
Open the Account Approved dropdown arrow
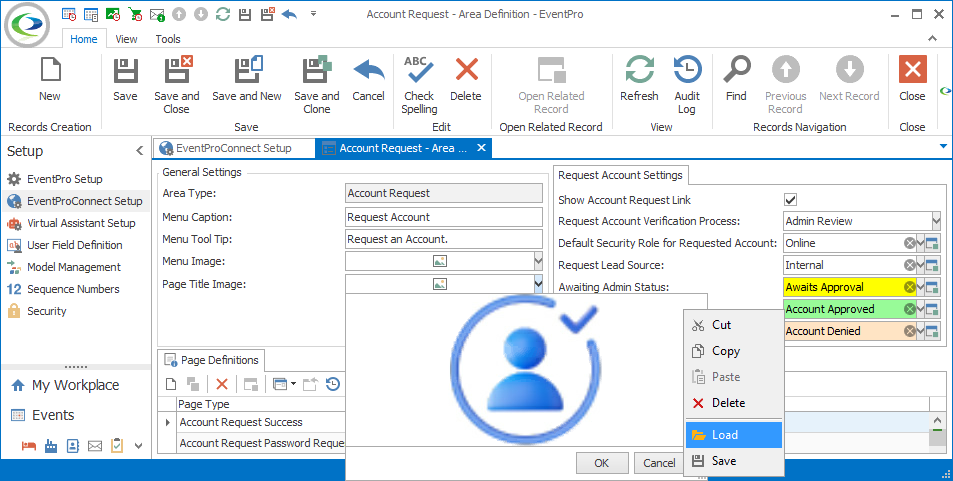[x=920, y=310]
